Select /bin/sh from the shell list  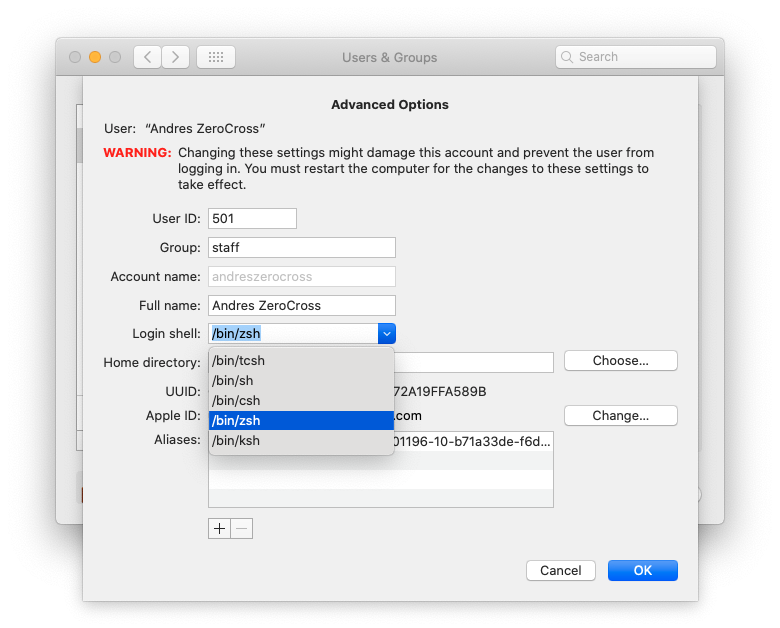(301, 381)
